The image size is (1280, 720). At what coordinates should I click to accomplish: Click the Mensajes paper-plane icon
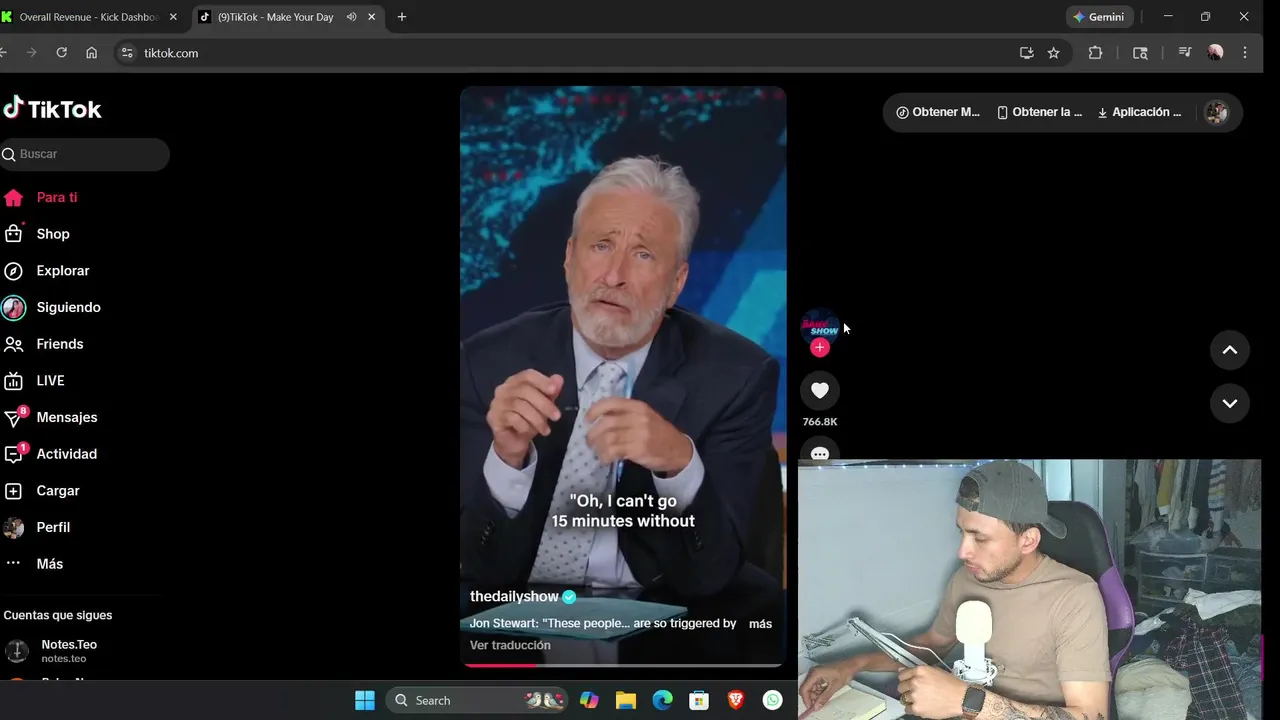tap(13, 418)
